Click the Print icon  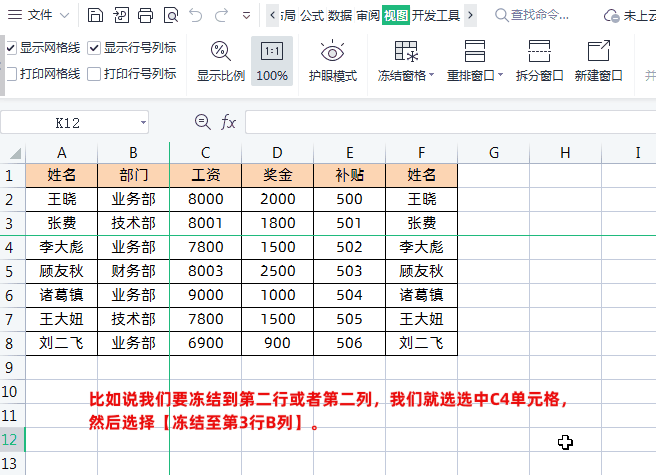click(146, 15)
